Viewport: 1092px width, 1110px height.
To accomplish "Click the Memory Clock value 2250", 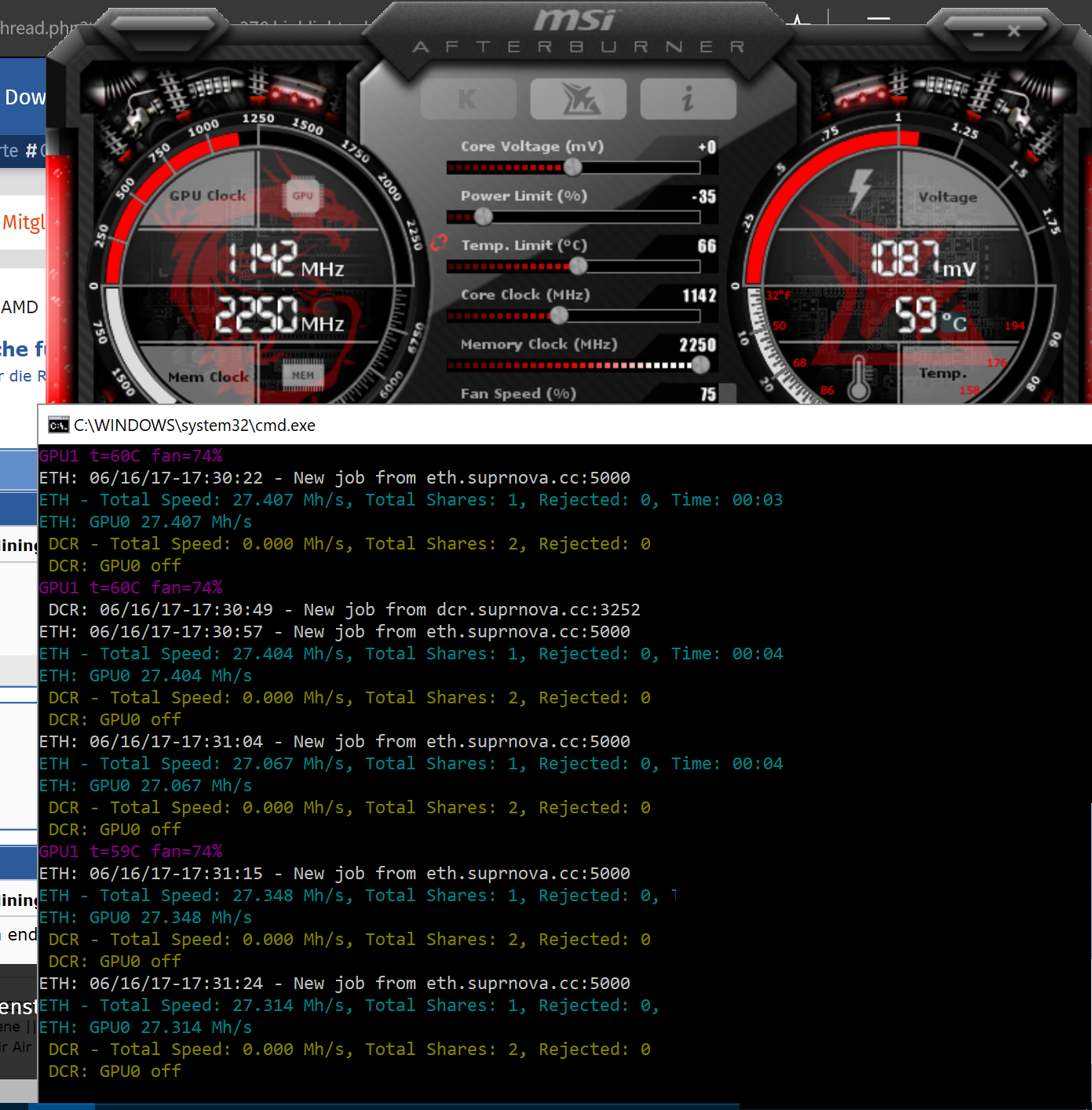I will 698,345.
